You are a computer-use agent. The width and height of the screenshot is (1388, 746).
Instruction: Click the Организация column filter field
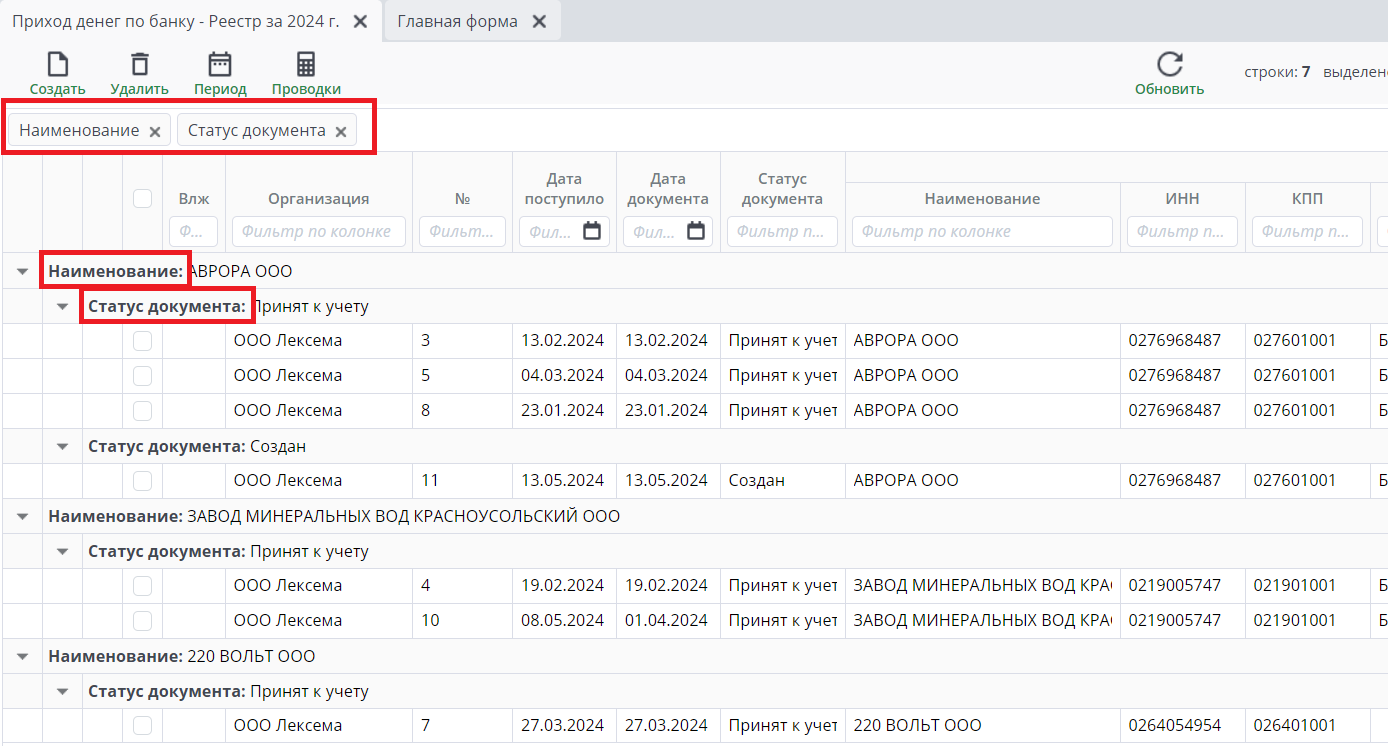tap(318, 231)
